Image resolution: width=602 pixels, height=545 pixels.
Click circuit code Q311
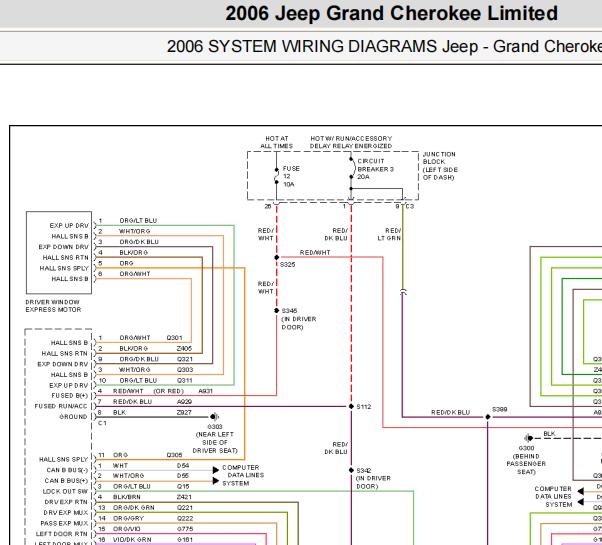185,380
